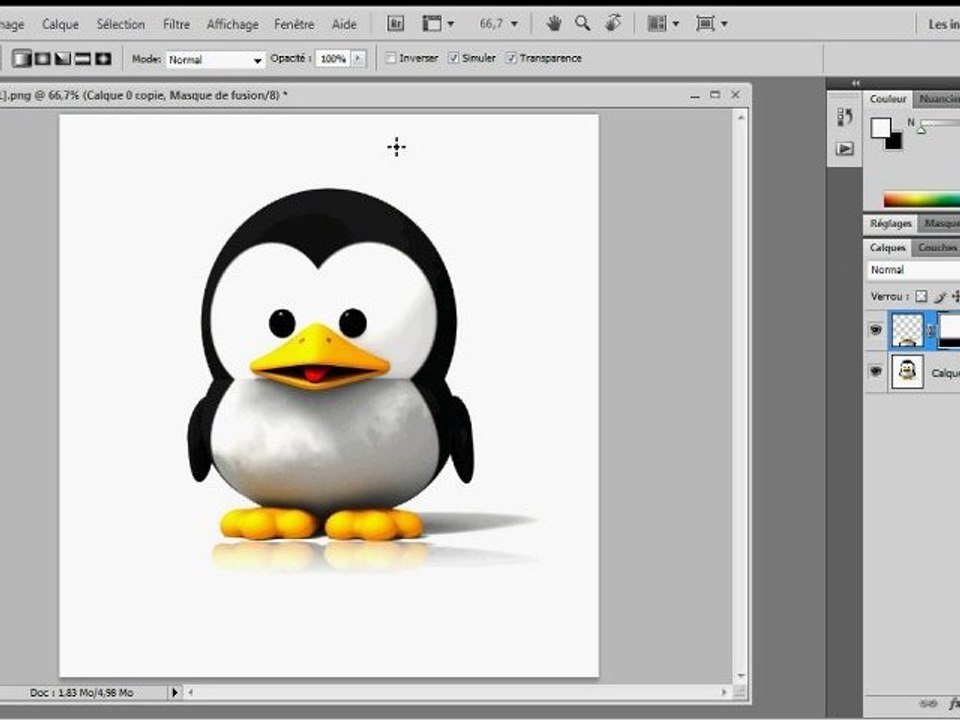Viewport: 960px width, 720px height.
Task: Collapse the panels with the double arrow
Action: coord(856,83)
